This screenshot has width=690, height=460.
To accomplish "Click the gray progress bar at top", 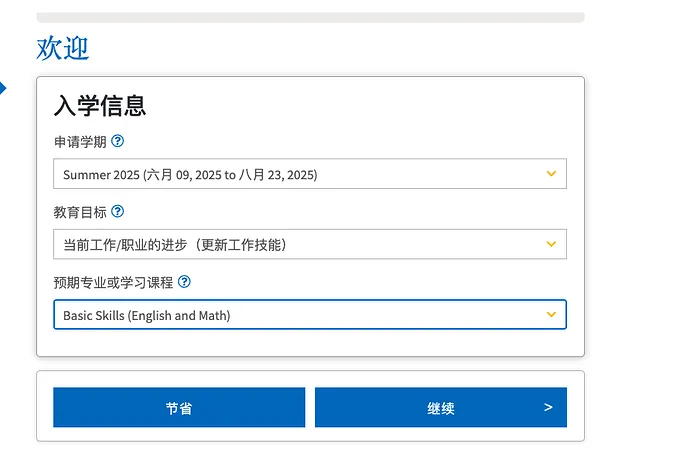I will (x=310, y=17).
